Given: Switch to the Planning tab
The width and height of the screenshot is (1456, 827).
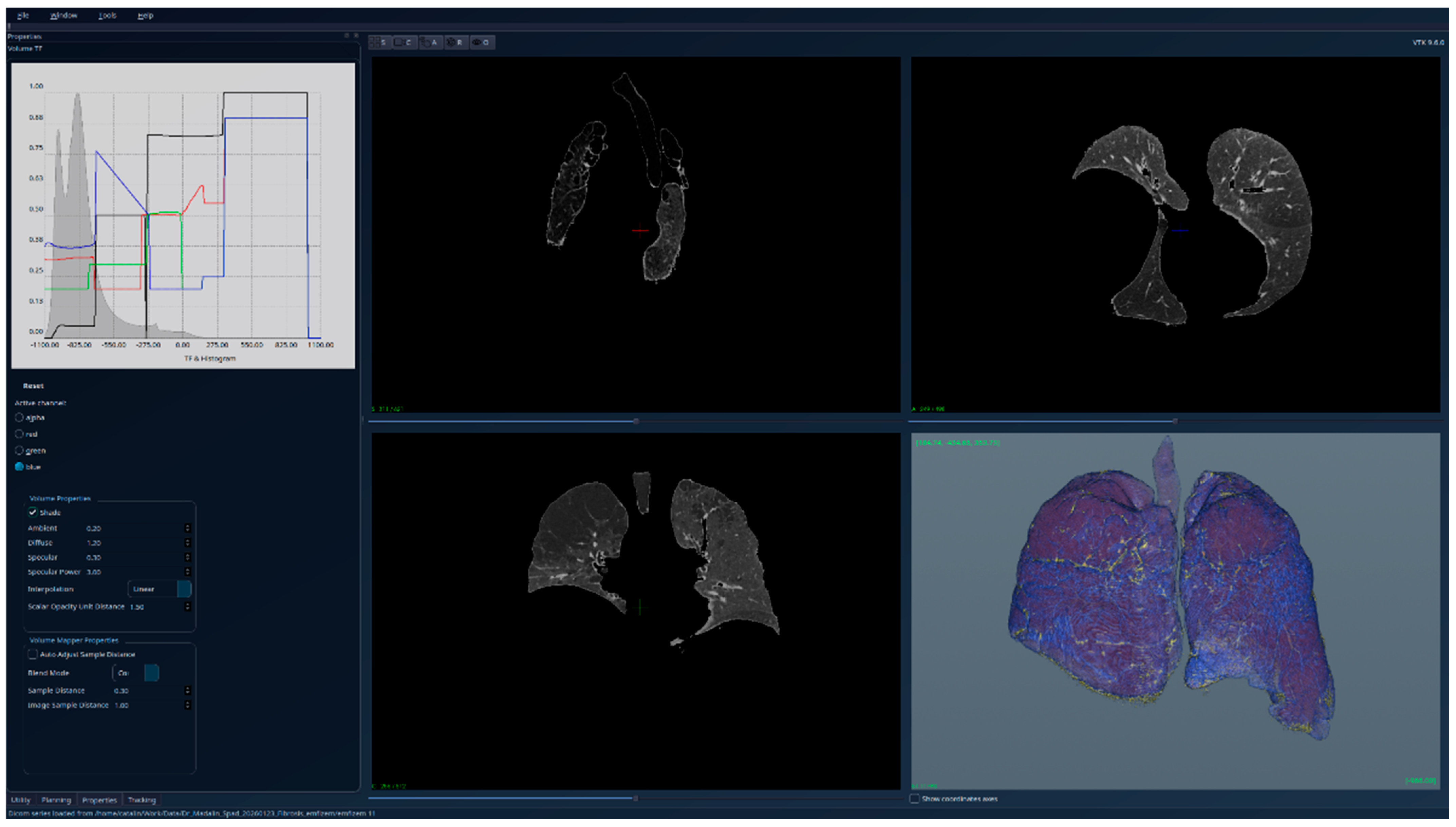Looking at the screenshot, I should (x=56, y=800).
